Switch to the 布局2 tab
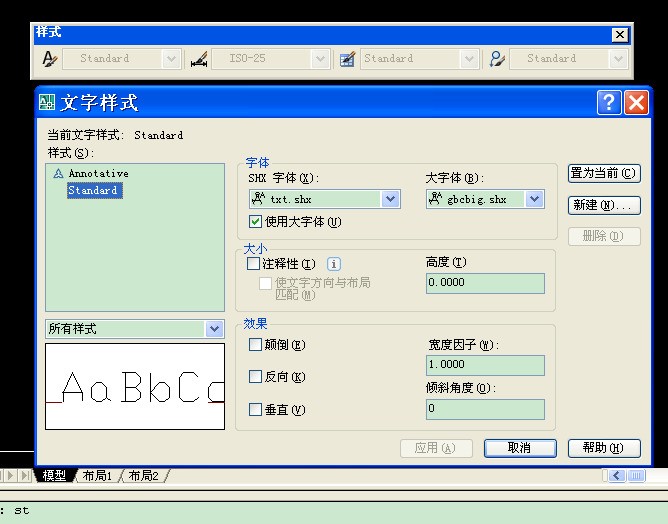668x524 pixels. (144, 475)
